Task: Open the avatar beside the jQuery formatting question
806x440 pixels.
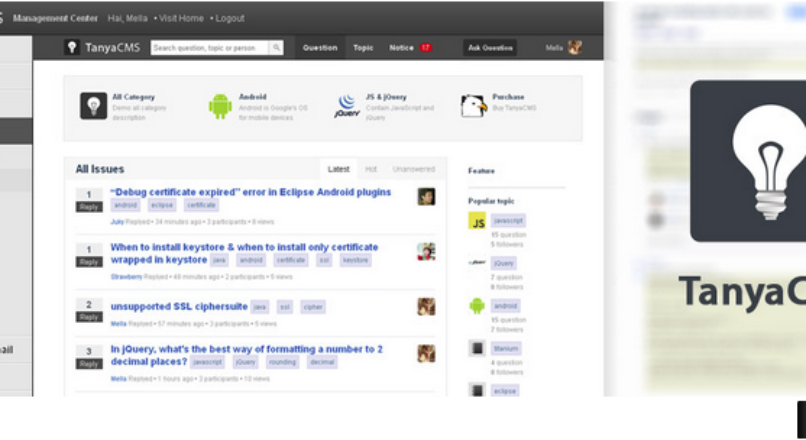Action: (426, 354)
